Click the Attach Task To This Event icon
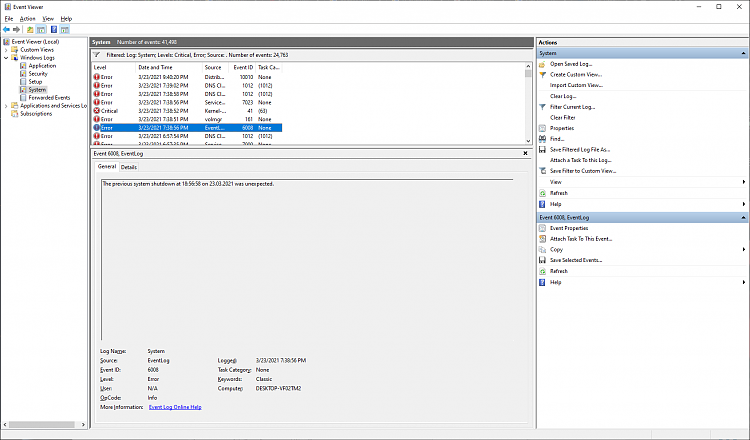 (542, 239)
